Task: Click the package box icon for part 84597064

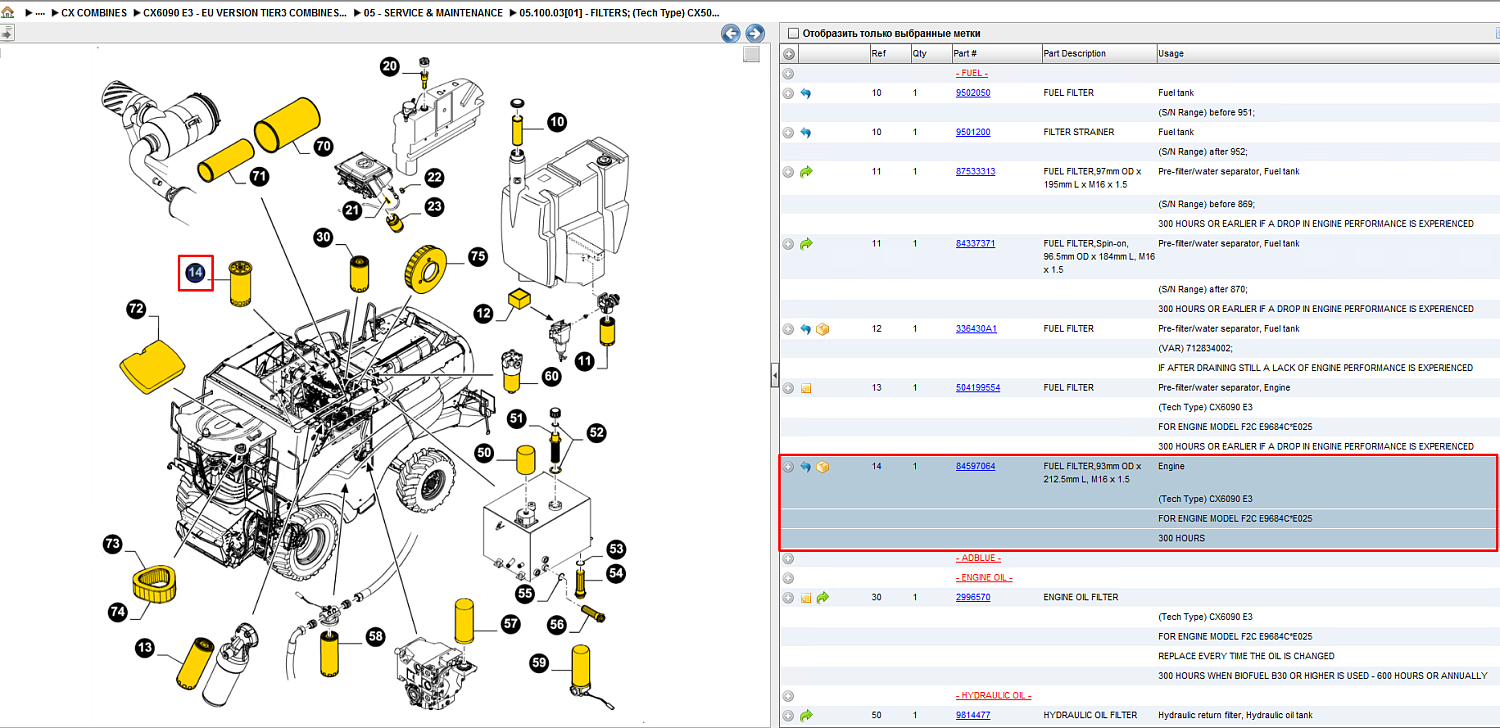Action: coord(822,467)
